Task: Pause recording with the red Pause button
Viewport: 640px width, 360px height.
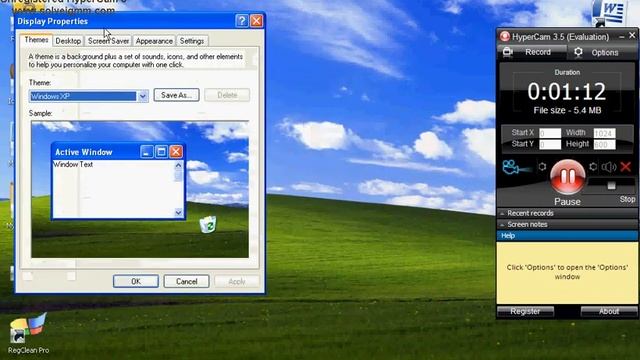Action: click(567, 177)
